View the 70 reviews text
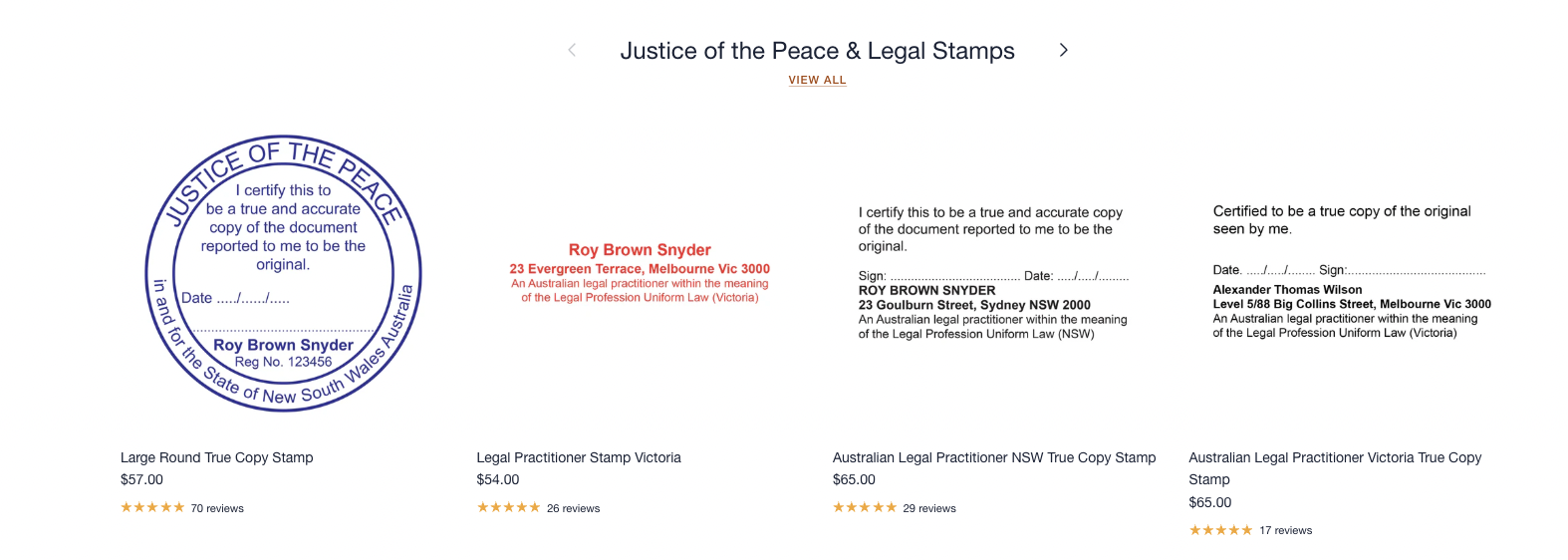Viewport: 1568px width, 560px height. (x=217, y=508)
